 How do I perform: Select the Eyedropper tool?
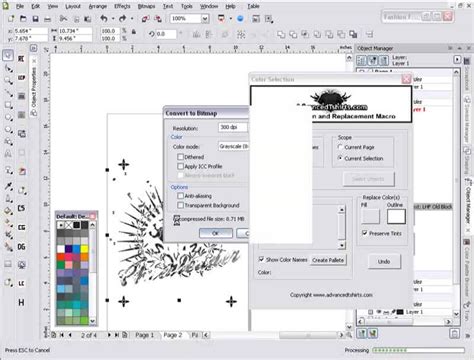(8, 187)
